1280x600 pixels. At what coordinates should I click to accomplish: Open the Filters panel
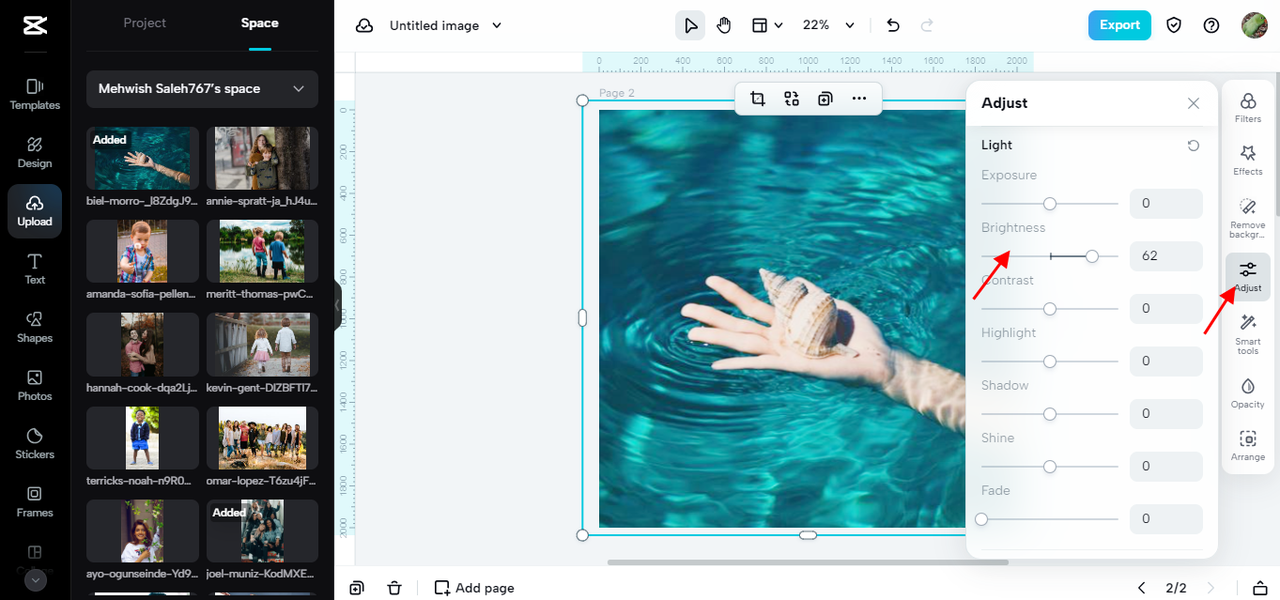click(1248, 108)
